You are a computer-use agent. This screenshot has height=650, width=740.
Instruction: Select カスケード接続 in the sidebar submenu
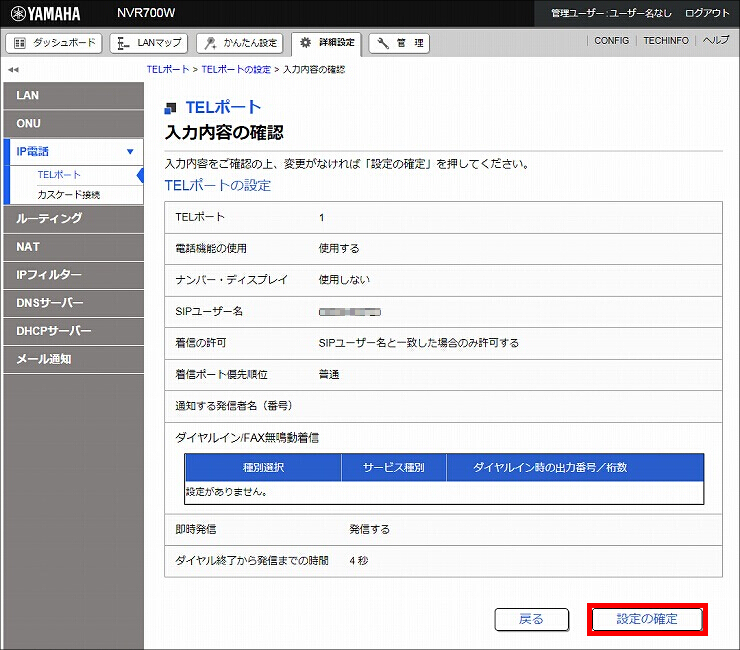(x=68, y=195)
